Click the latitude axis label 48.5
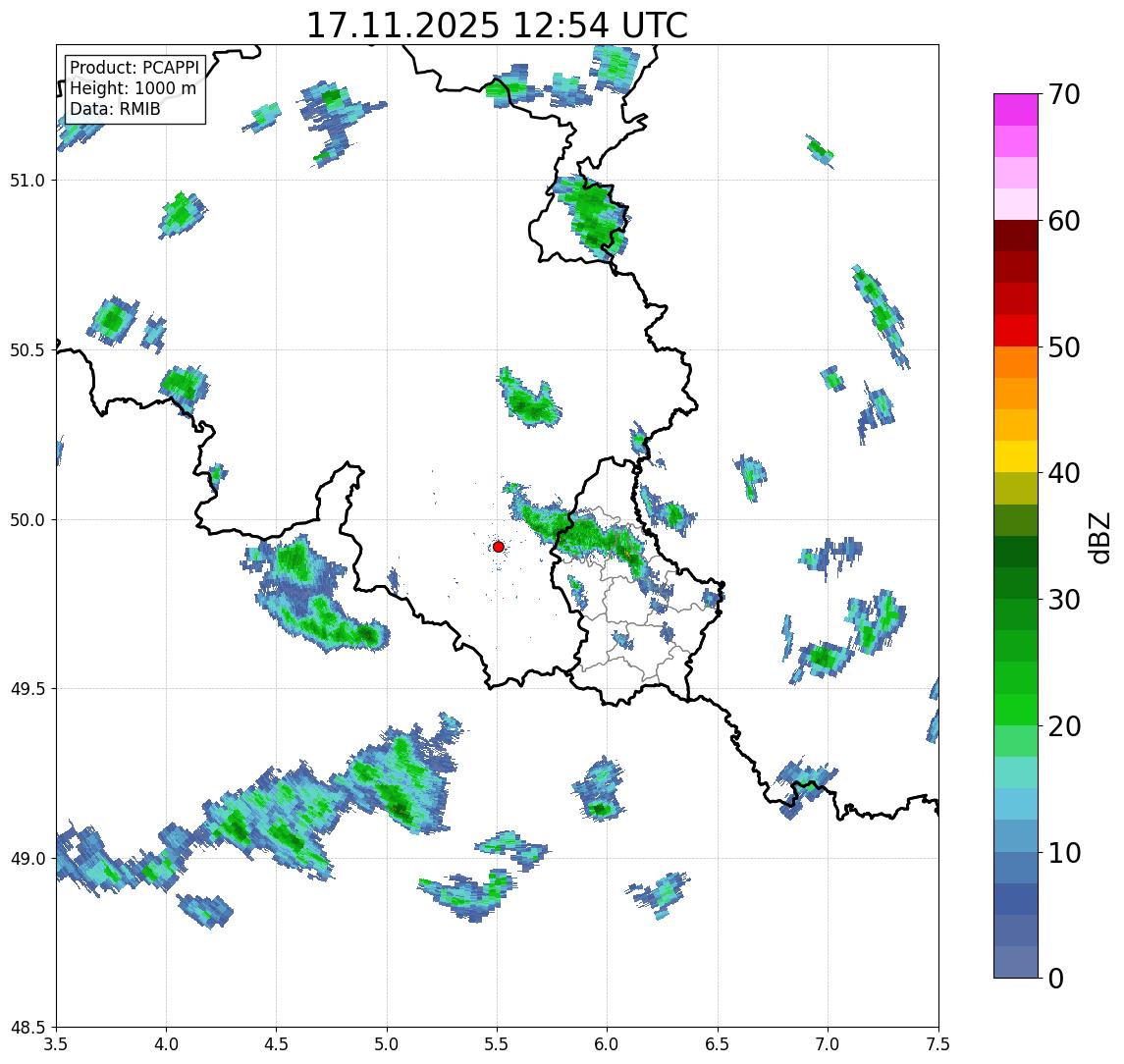This screenshot has width=1124, height=1064. tap(27, 1028)
